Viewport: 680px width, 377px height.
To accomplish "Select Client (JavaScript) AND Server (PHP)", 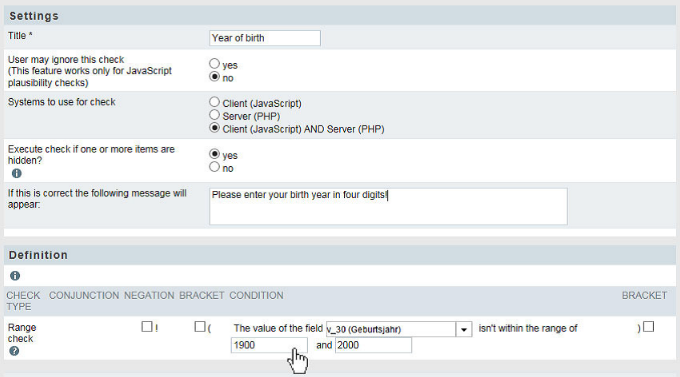I will pyautogui.click(x=214, y=128).
